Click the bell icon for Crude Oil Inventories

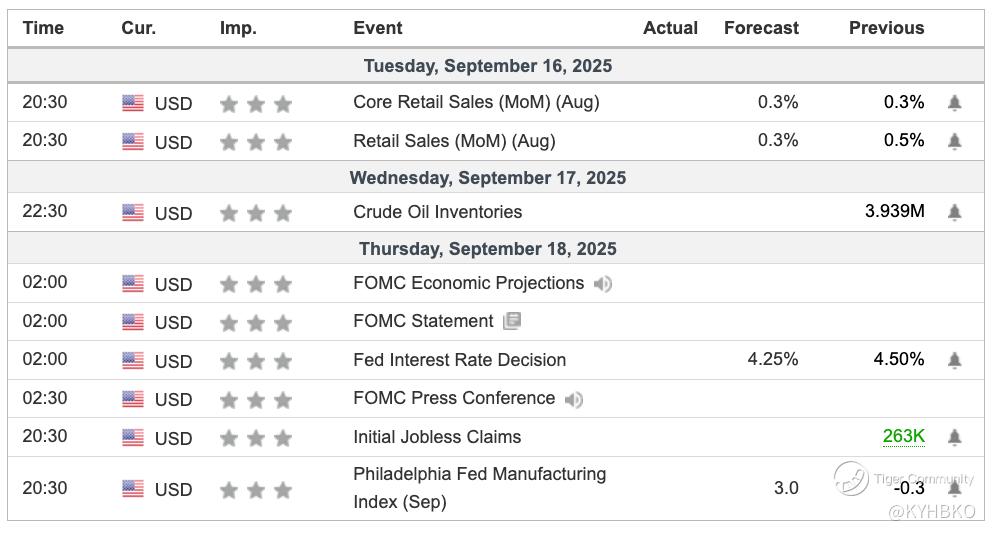coord(955,212)
